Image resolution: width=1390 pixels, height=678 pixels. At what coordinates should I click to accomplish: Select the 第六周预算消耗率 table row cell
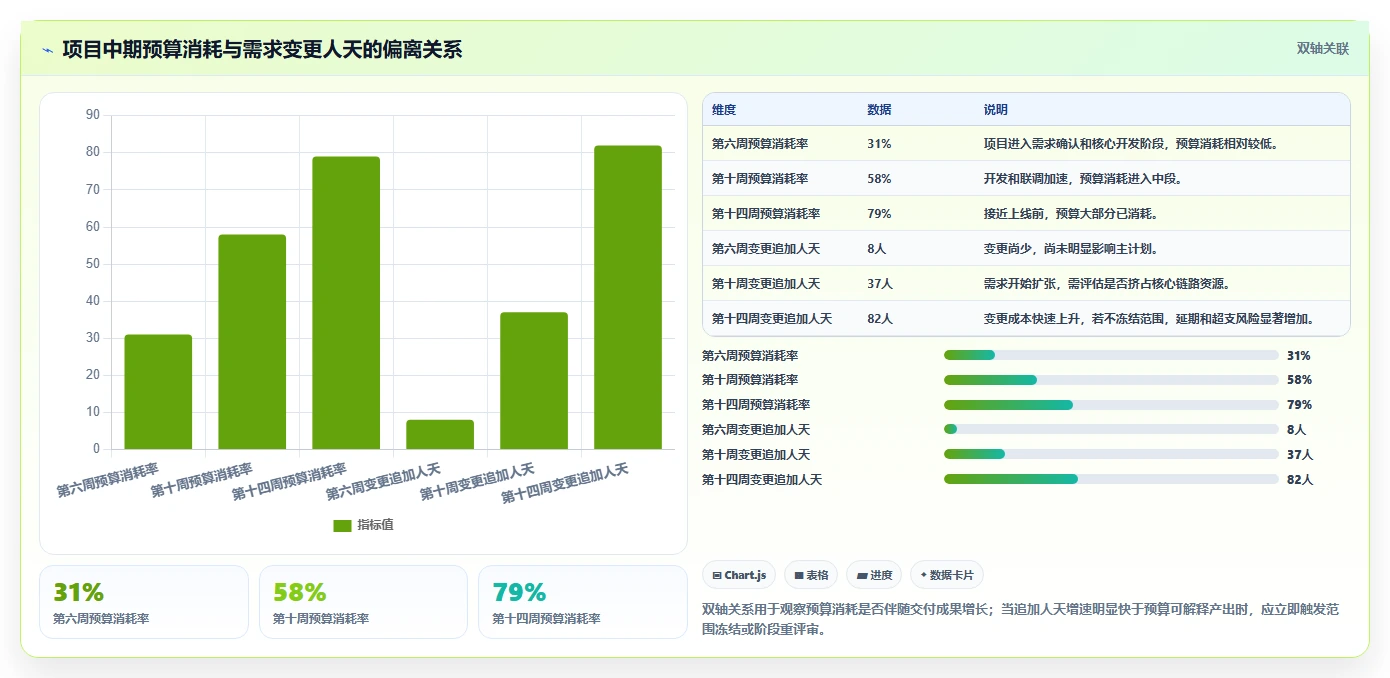760,144
